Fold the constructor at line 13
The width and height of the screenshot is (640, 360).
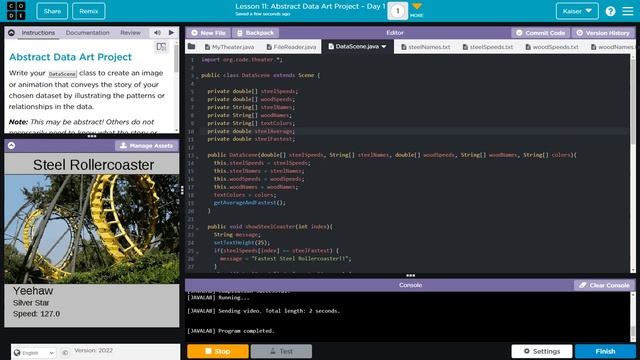coord(197,156)
